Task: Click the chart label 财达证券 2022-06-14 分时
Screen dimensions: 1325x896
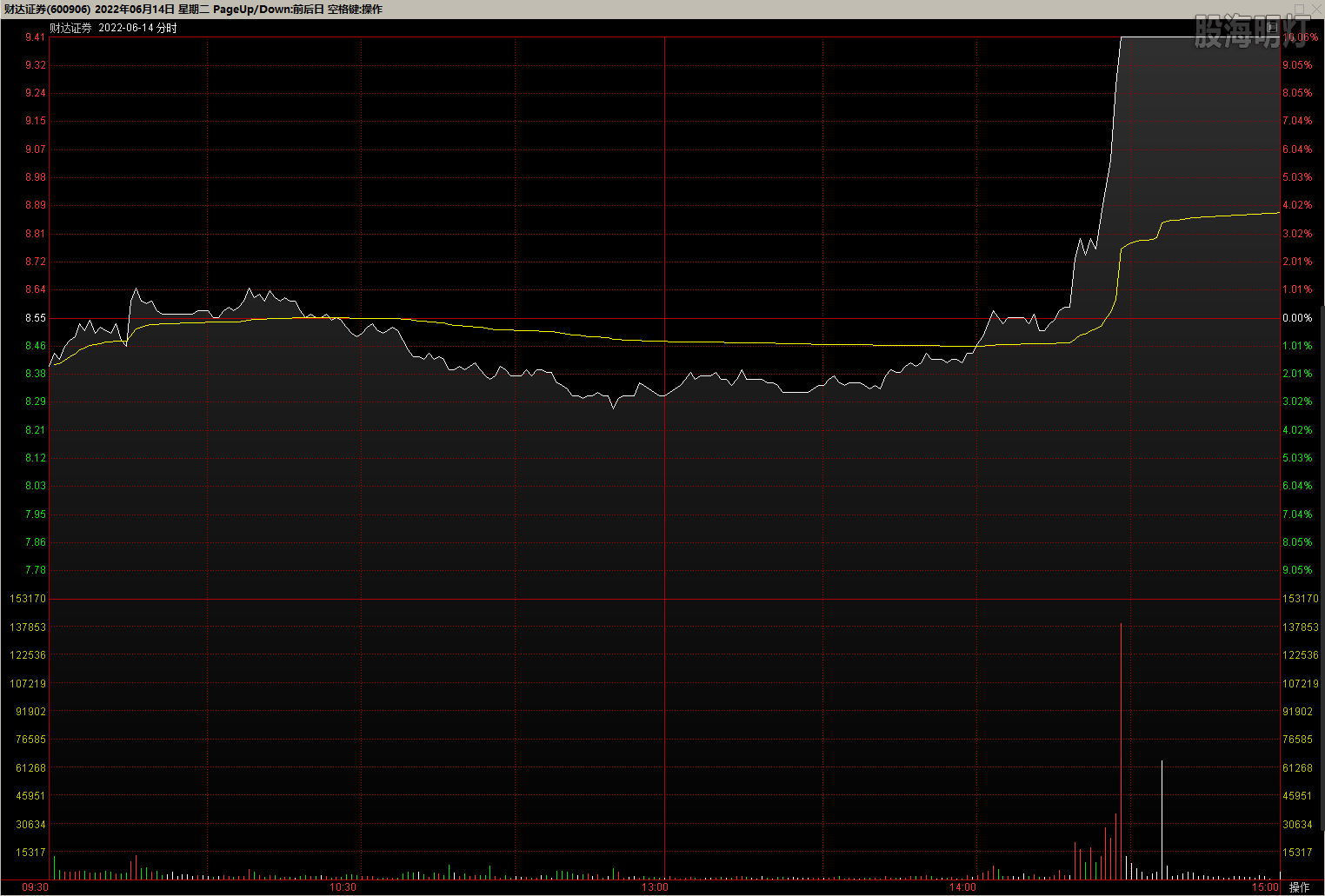Action: tap(113, 28)
